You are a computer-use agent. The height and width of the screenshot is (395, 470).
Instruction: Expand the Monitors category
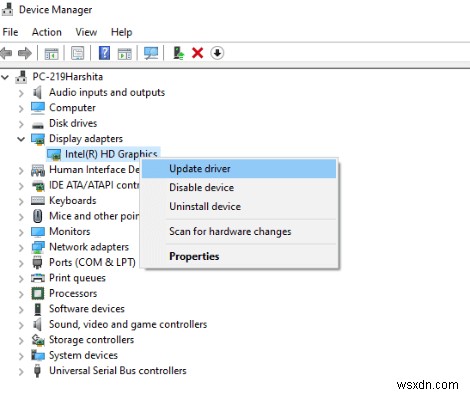(x=21, y=232)
